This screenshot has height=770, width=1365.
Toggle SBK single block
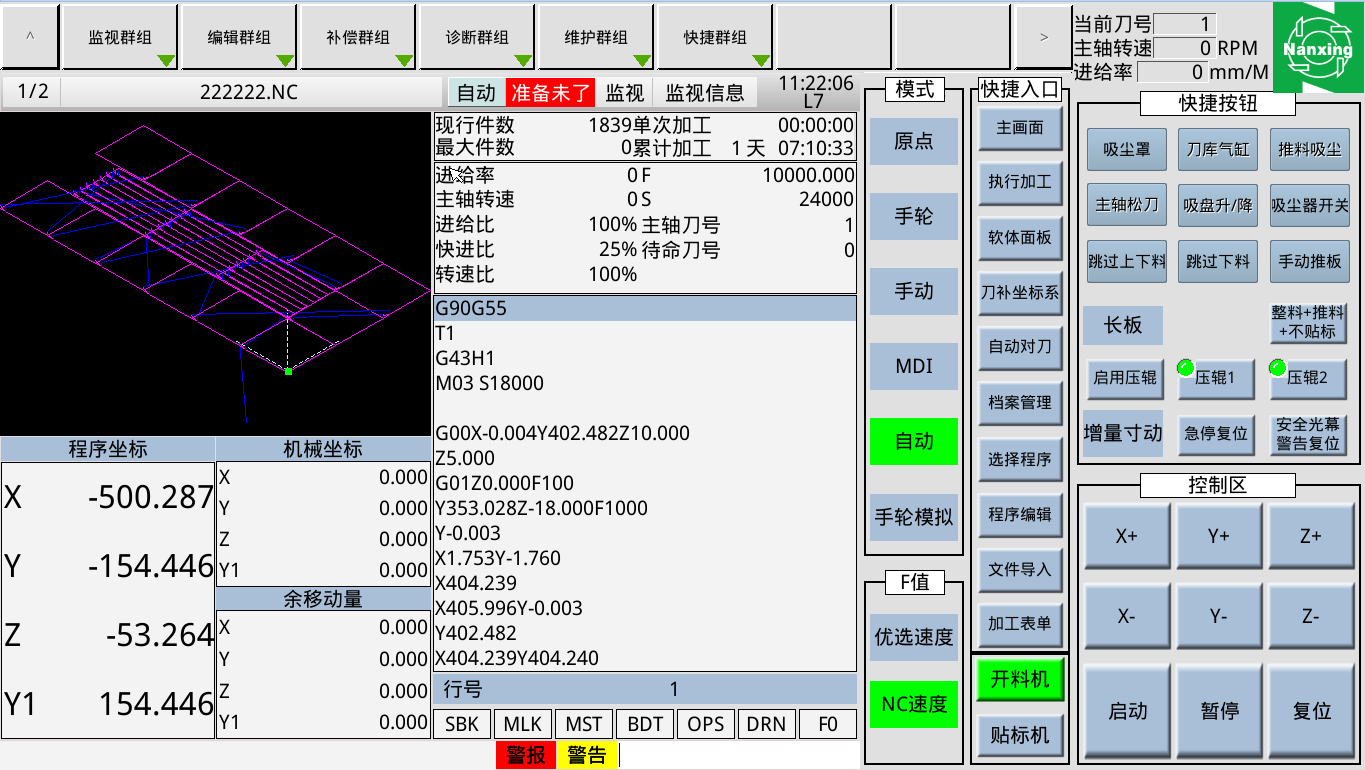tap(462, 724)
